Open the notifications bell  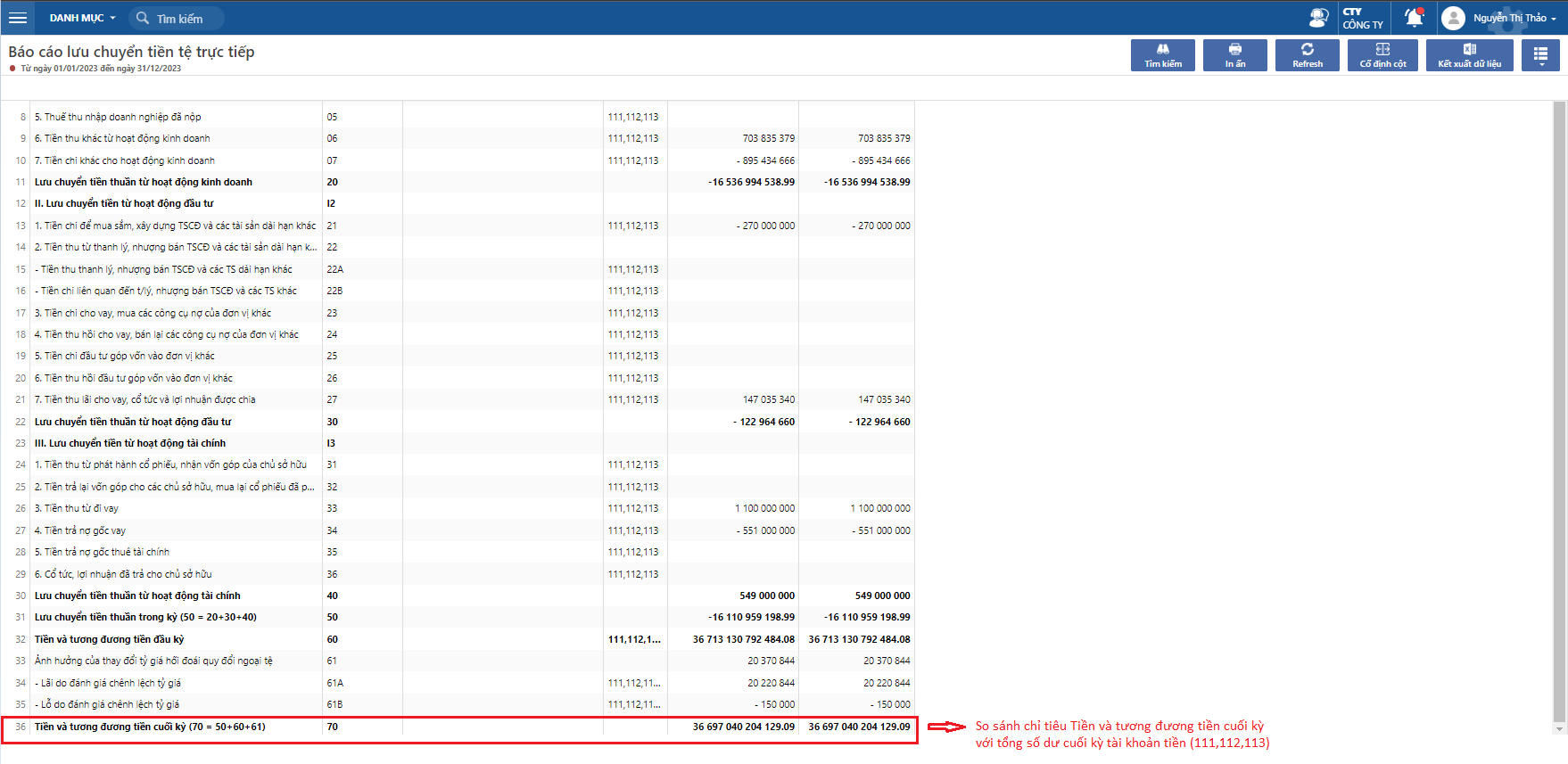click(x=1414, y=18)
